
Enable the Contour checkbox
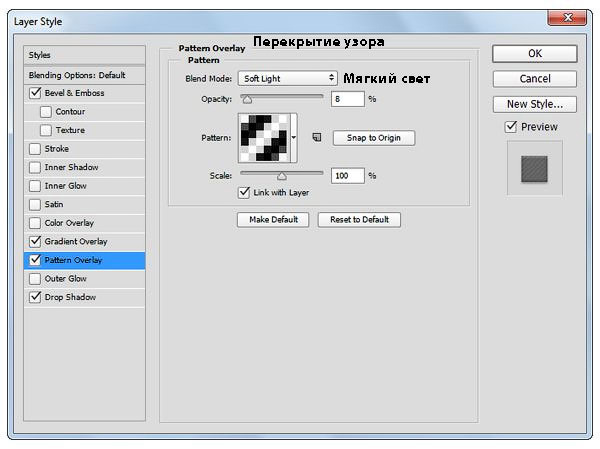(x=46, y=112)
